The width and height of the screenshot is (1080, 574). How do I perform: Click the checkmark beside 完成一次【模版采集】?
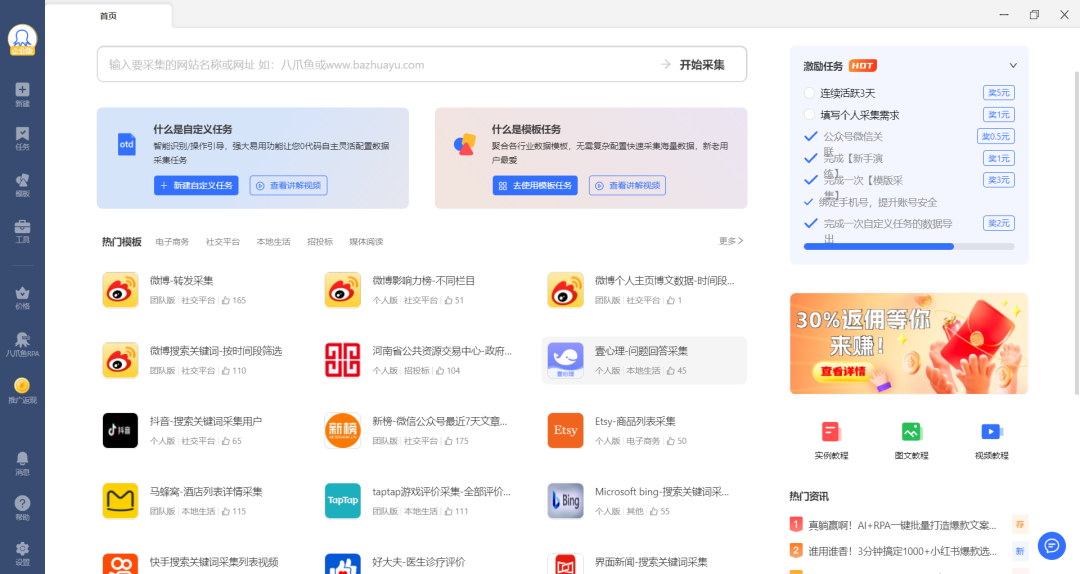pyautogui.click(x=811, y=180)
